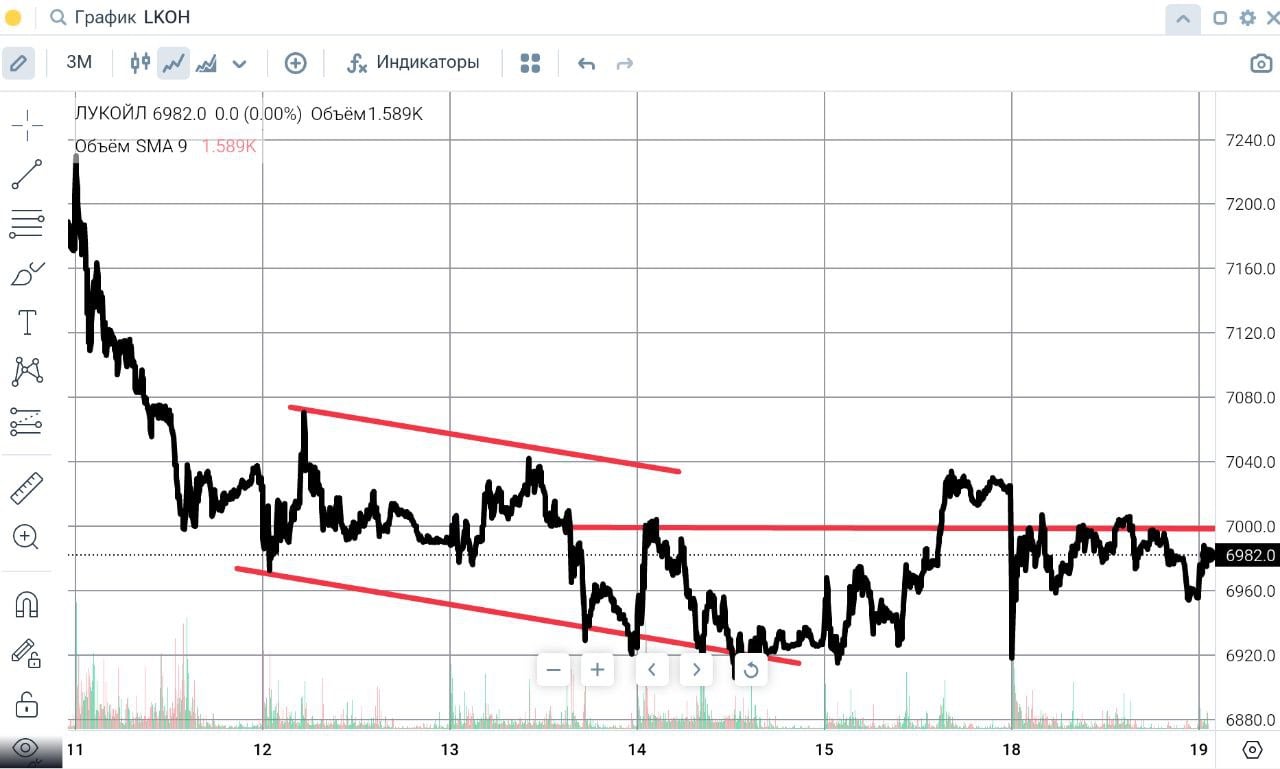This screenshot has width=1280, height=769.
Task: Zoom in chart with plus button
Action: [x=598, y=669]
